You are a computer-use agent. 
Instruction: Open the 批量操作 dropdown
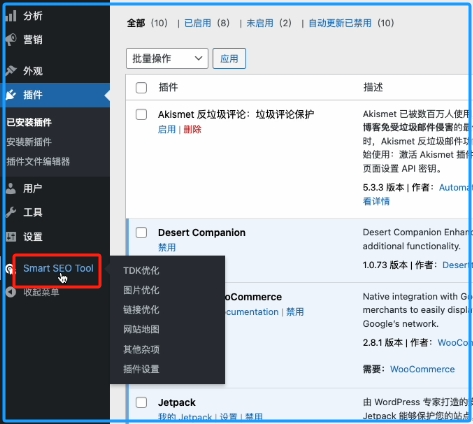point(167,58)
